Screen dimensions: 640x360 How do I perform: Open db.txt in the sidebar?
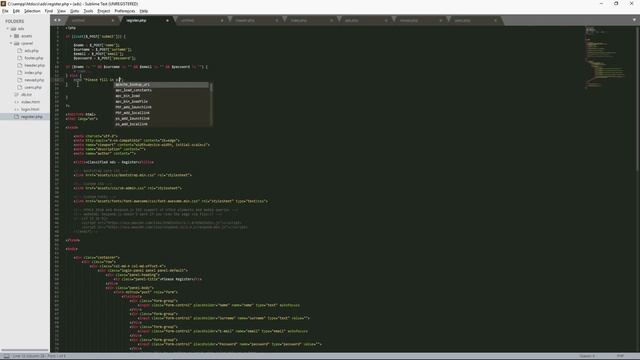26,95
